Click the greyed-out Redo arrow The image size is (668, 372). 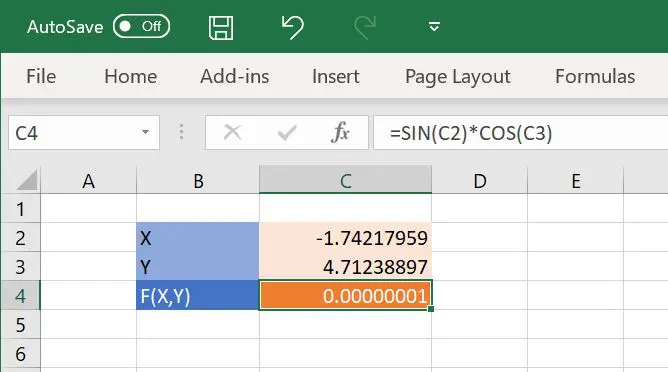click(x=365, y=27)
